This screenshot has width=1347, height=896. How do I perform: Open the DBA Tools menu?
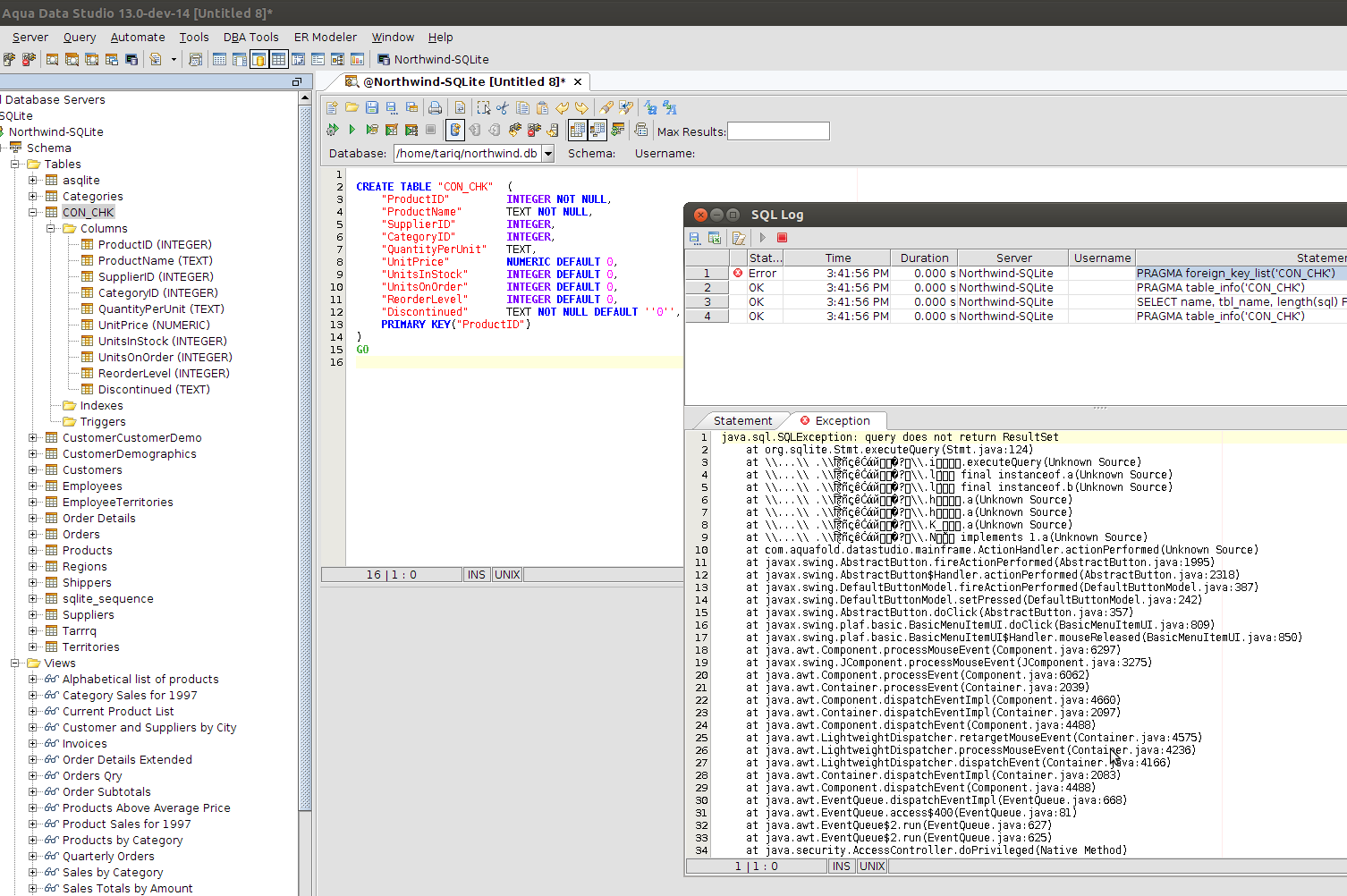pyautogui.click(x=250, y=38)
